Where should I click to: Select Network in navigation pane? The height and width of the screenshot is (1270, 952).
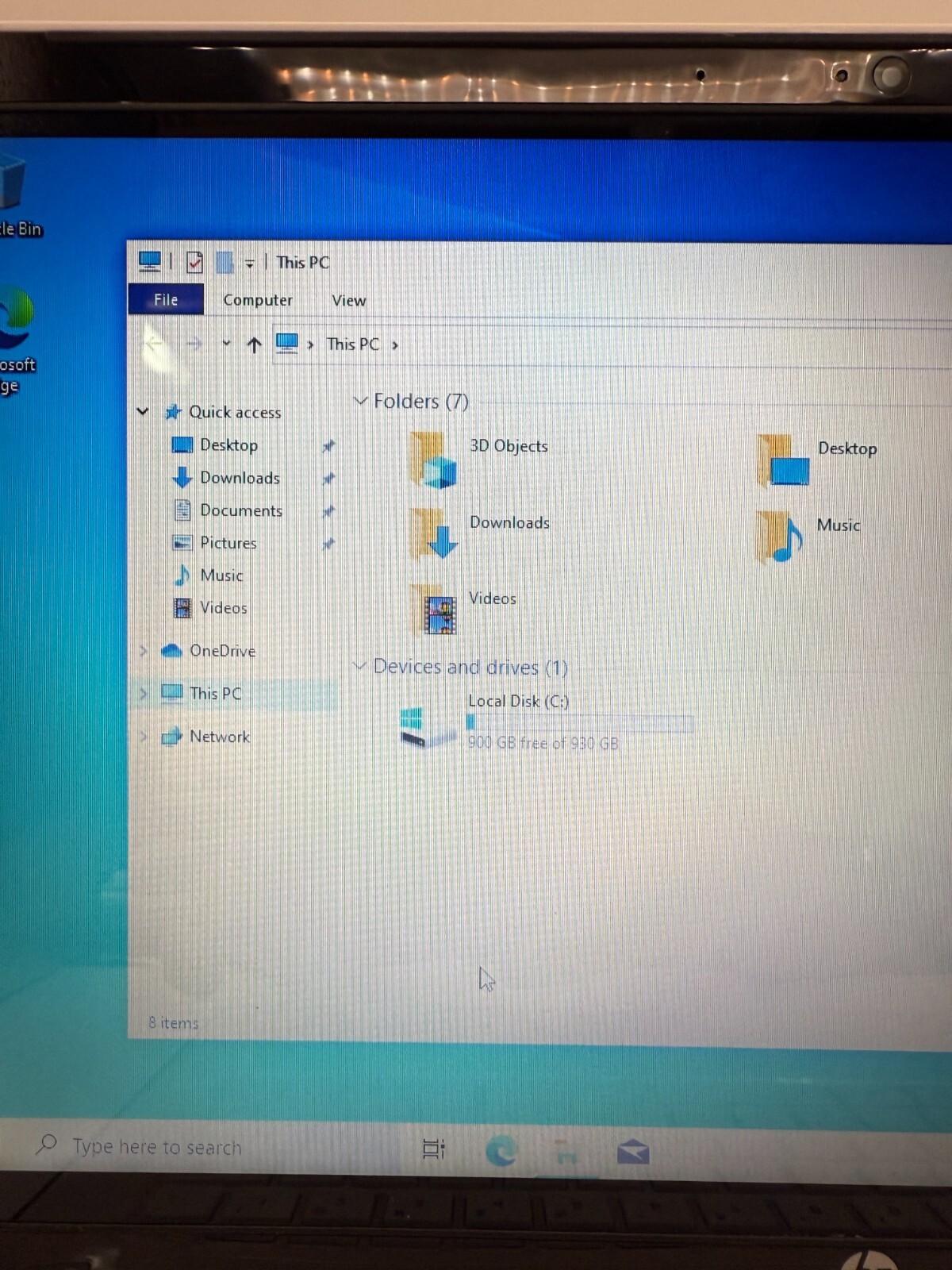[220, 737]
